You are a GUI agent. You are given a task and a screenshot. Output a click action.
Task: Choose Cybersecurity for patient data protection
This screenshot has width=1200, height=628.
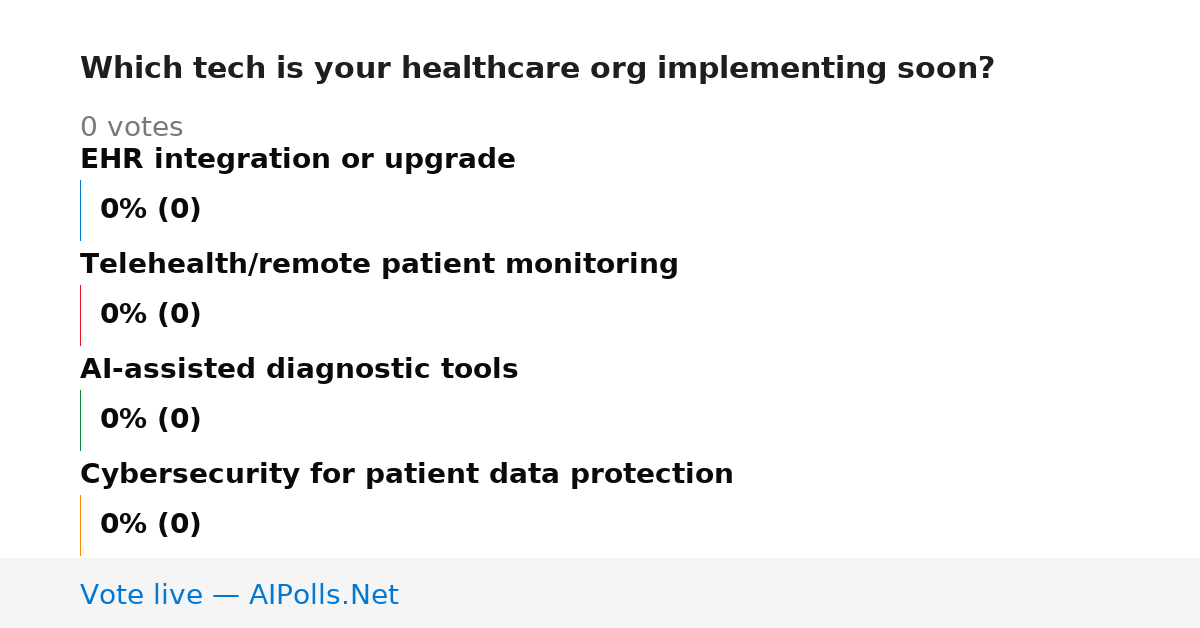pyautogui.click(x=407, y=475)
